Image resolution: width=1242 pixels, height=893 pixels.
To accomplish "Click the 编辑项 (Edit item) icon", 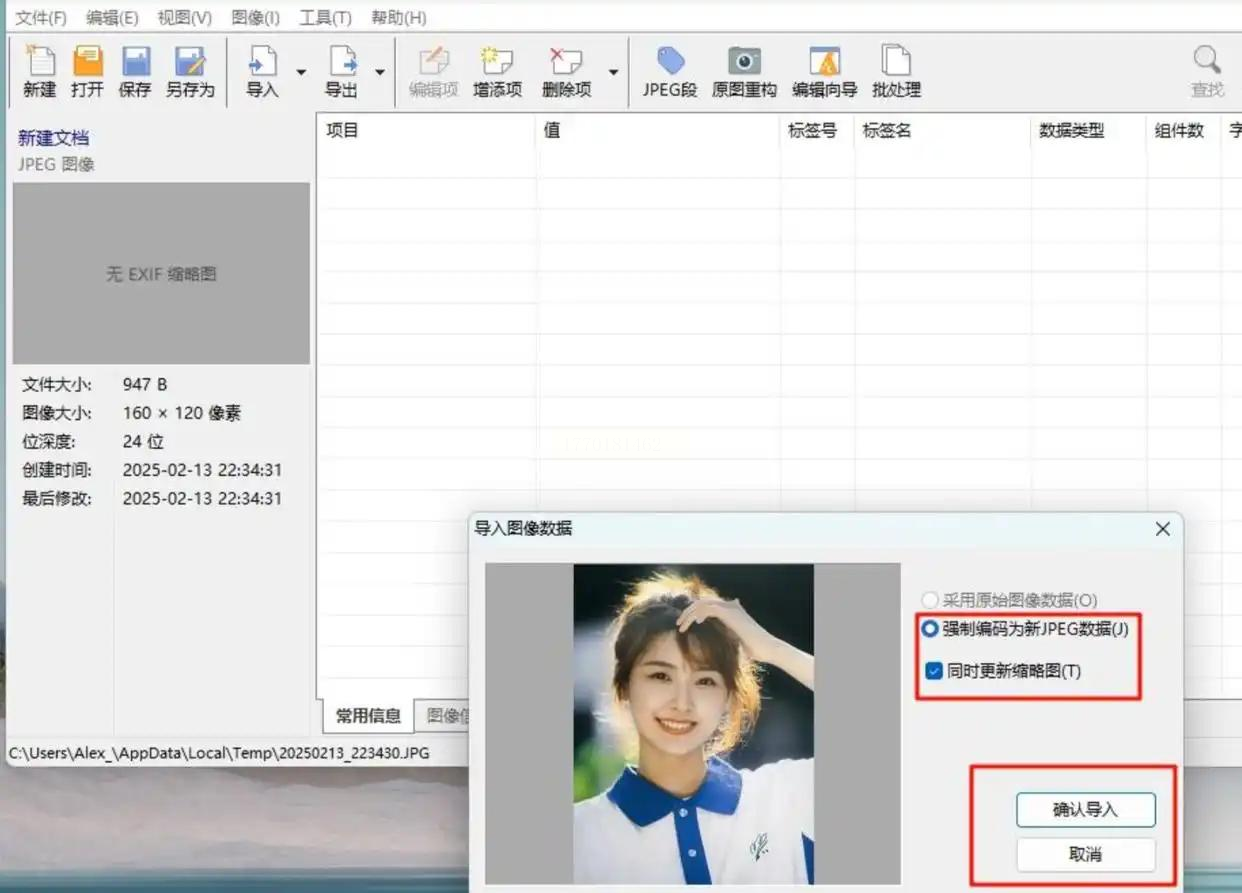I will [434, 62].
